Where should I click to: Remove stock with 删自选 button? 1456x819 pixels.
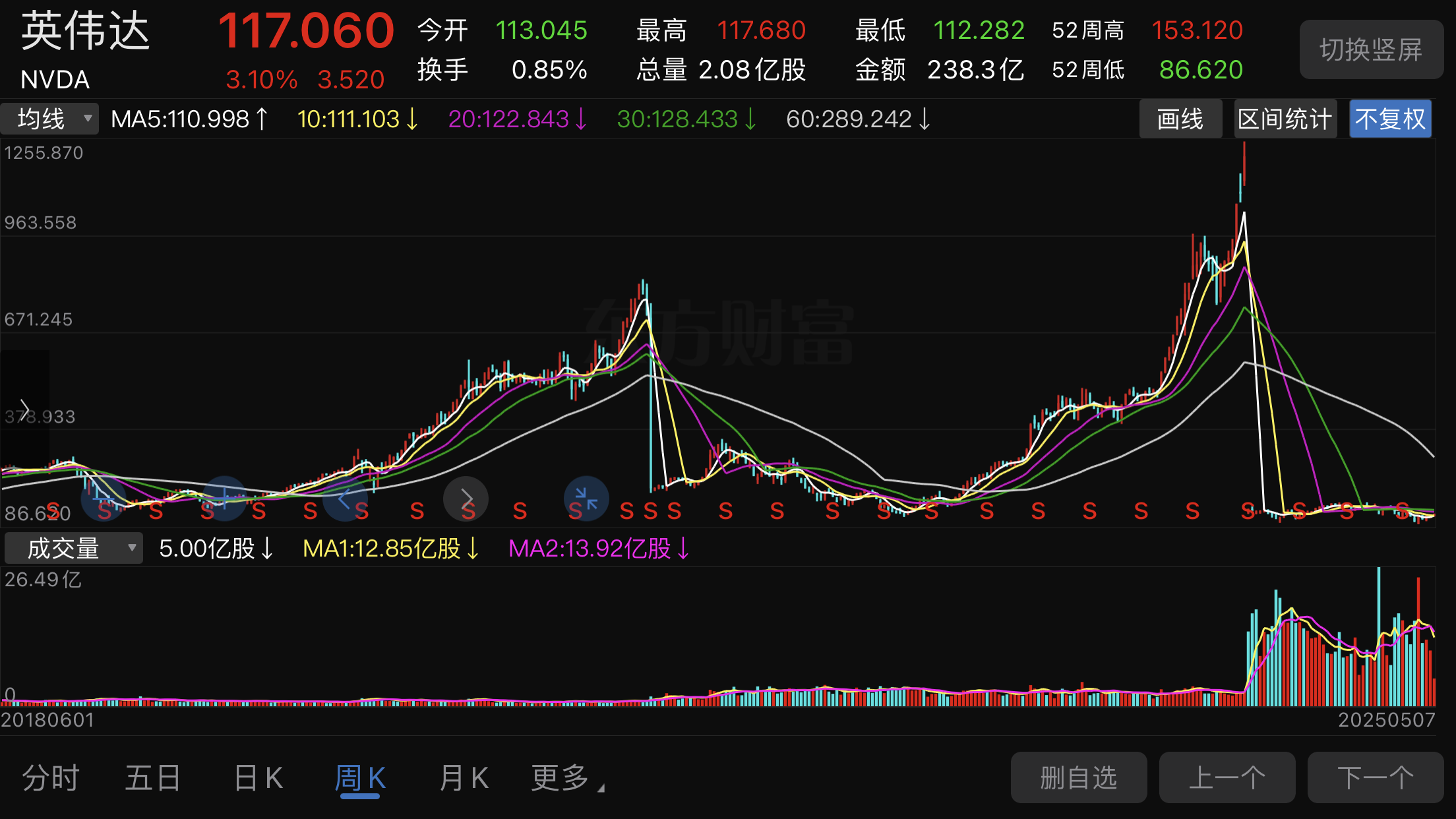pos(1079,777)
